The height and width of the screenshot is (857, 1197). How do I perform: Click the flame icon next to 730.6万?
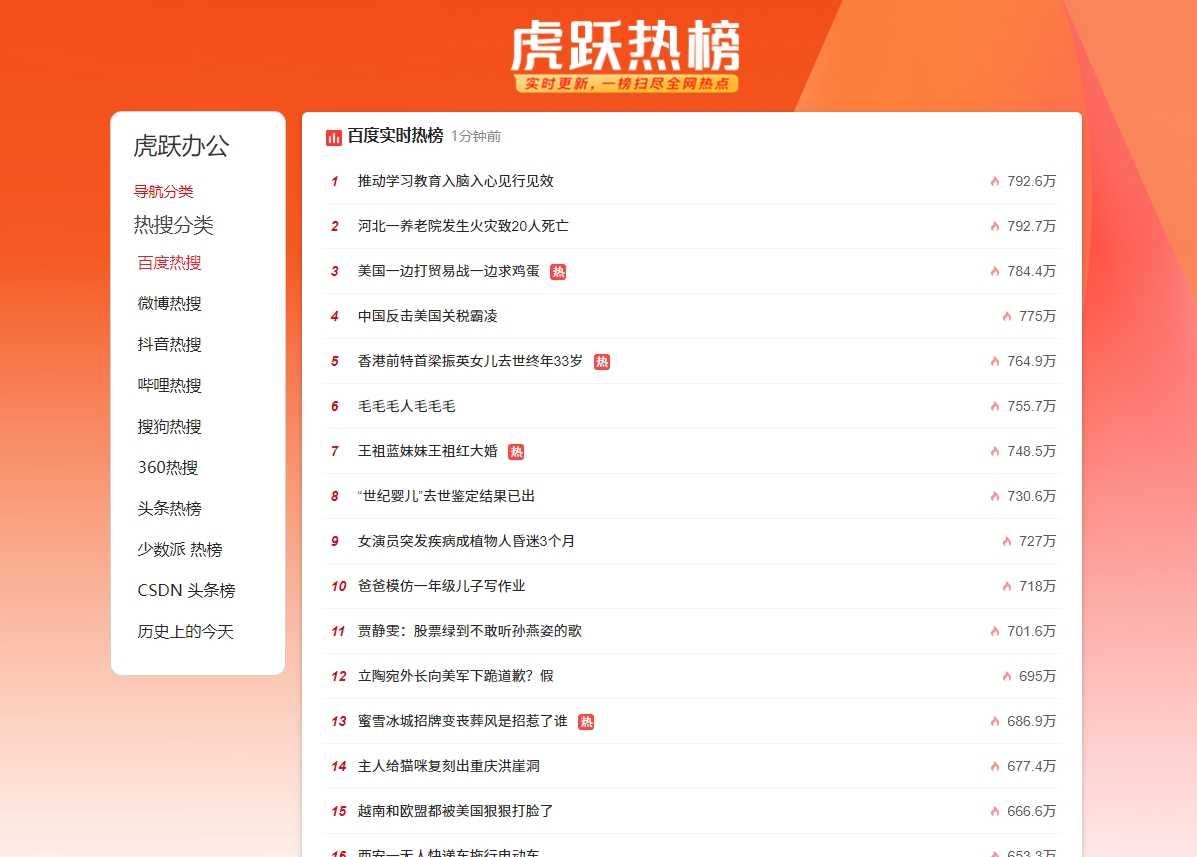coord(995,497)
